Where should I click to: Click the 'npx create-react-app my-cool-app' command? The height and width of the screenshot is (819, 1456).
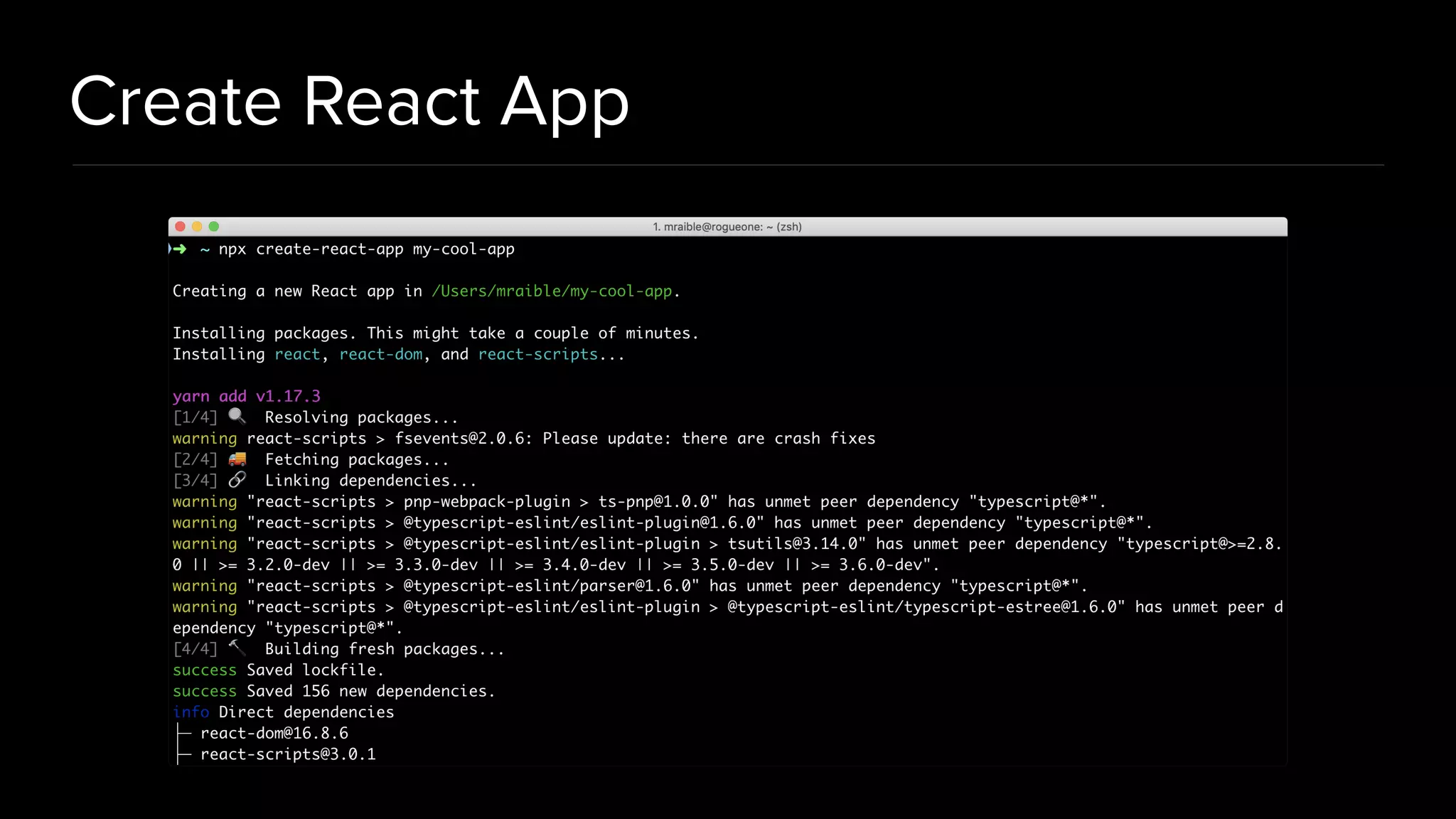click(366, 250)
